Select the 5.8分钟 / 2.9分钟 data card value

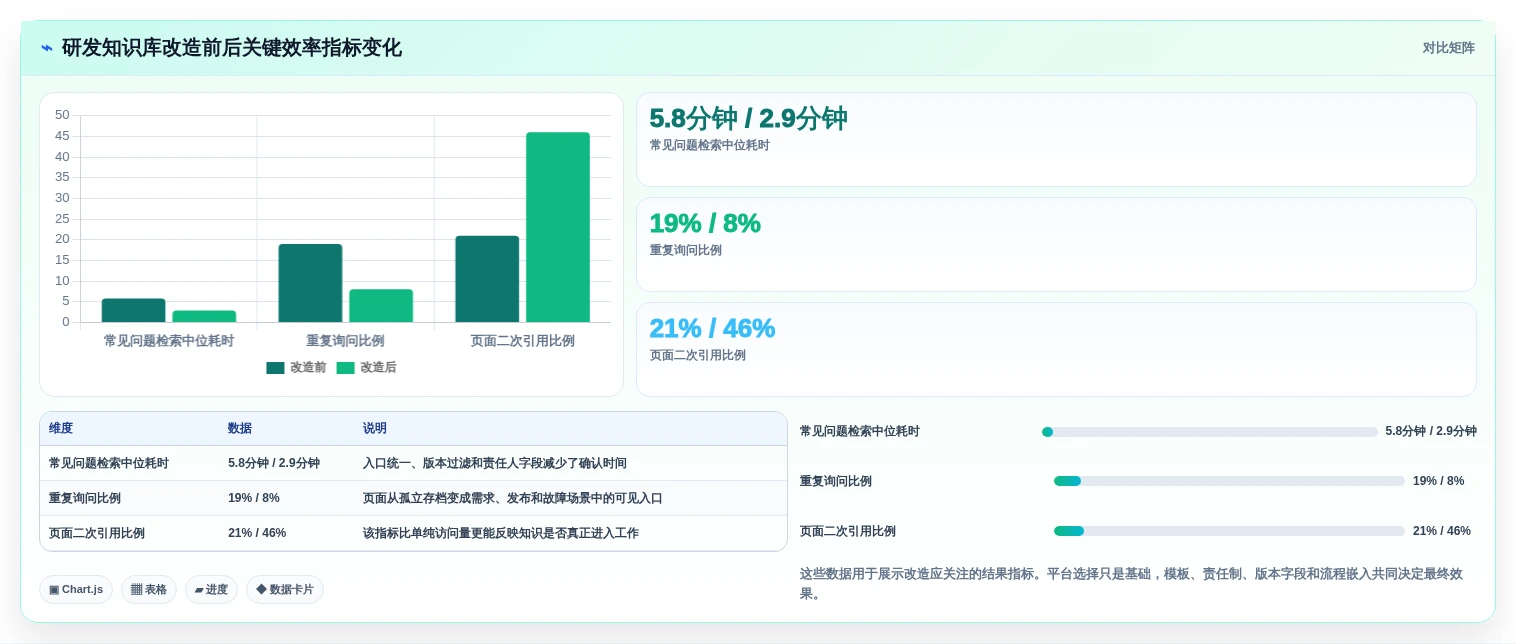click(x=748, y=119)
